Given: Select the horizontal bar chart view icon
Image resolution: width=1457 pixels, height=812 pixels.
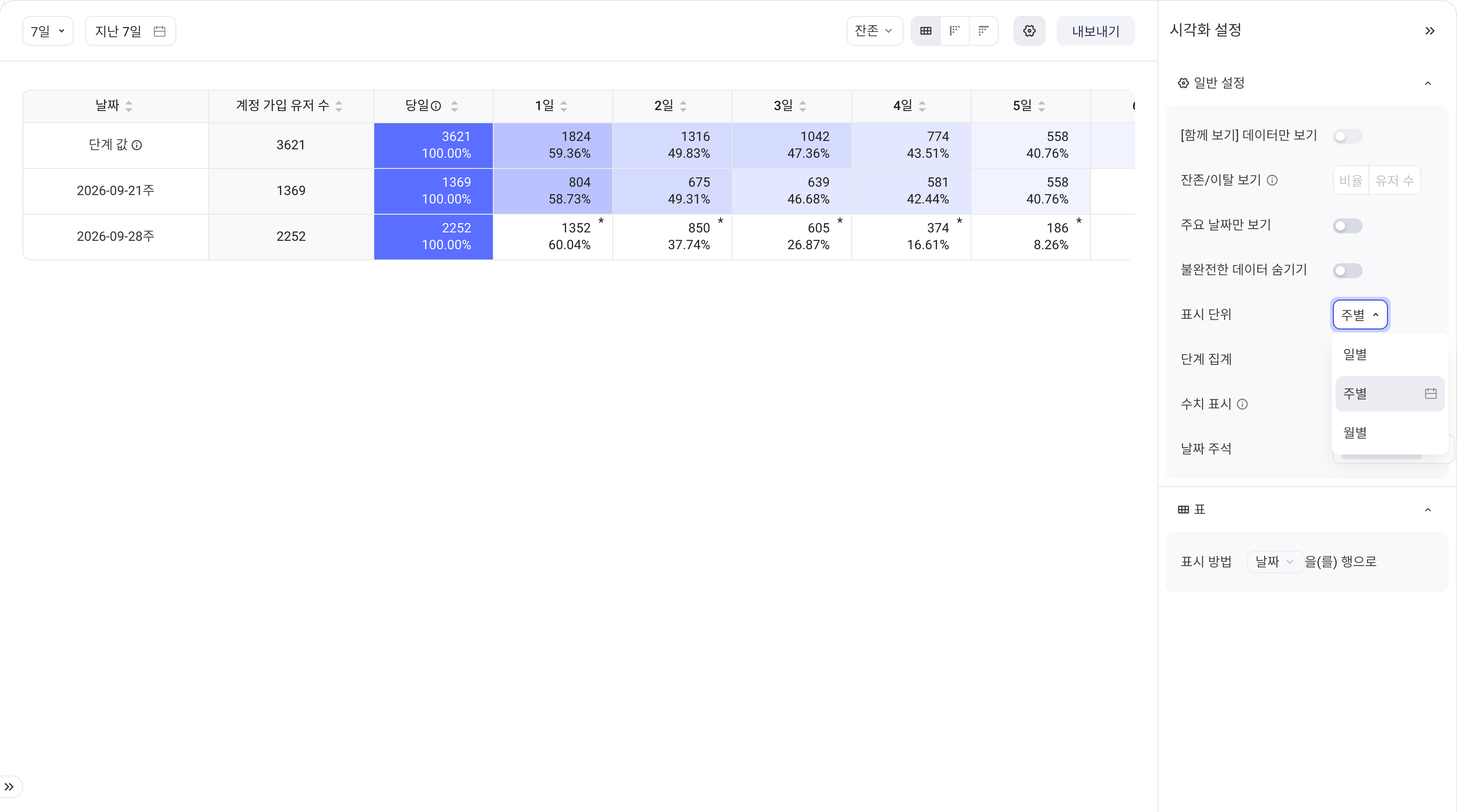Looking at the screenshot, I should pyautogui.click(x=984, y=30).
